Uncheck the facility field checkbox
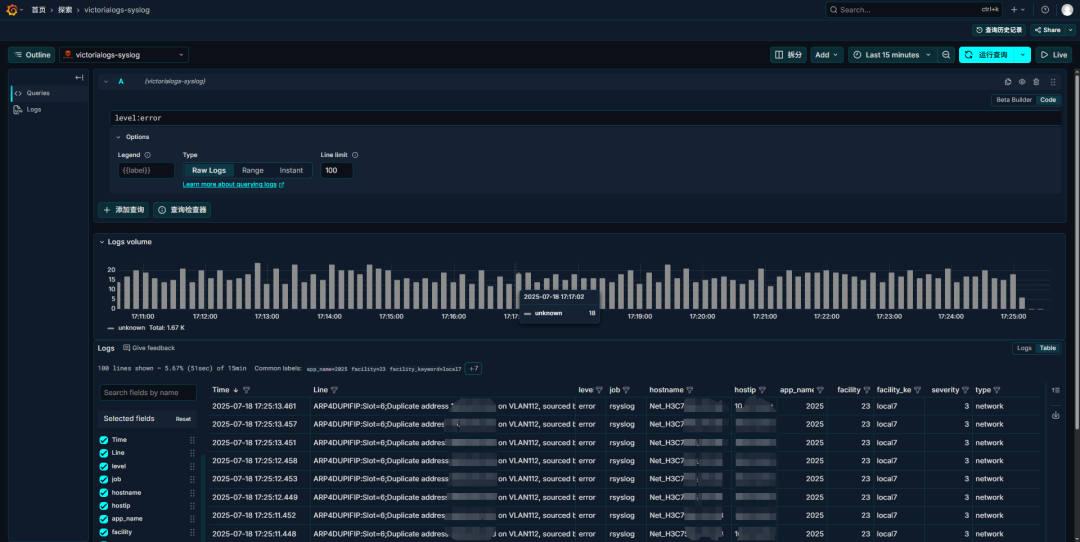This screenshot has height=542, width=1080. [103, 532]
